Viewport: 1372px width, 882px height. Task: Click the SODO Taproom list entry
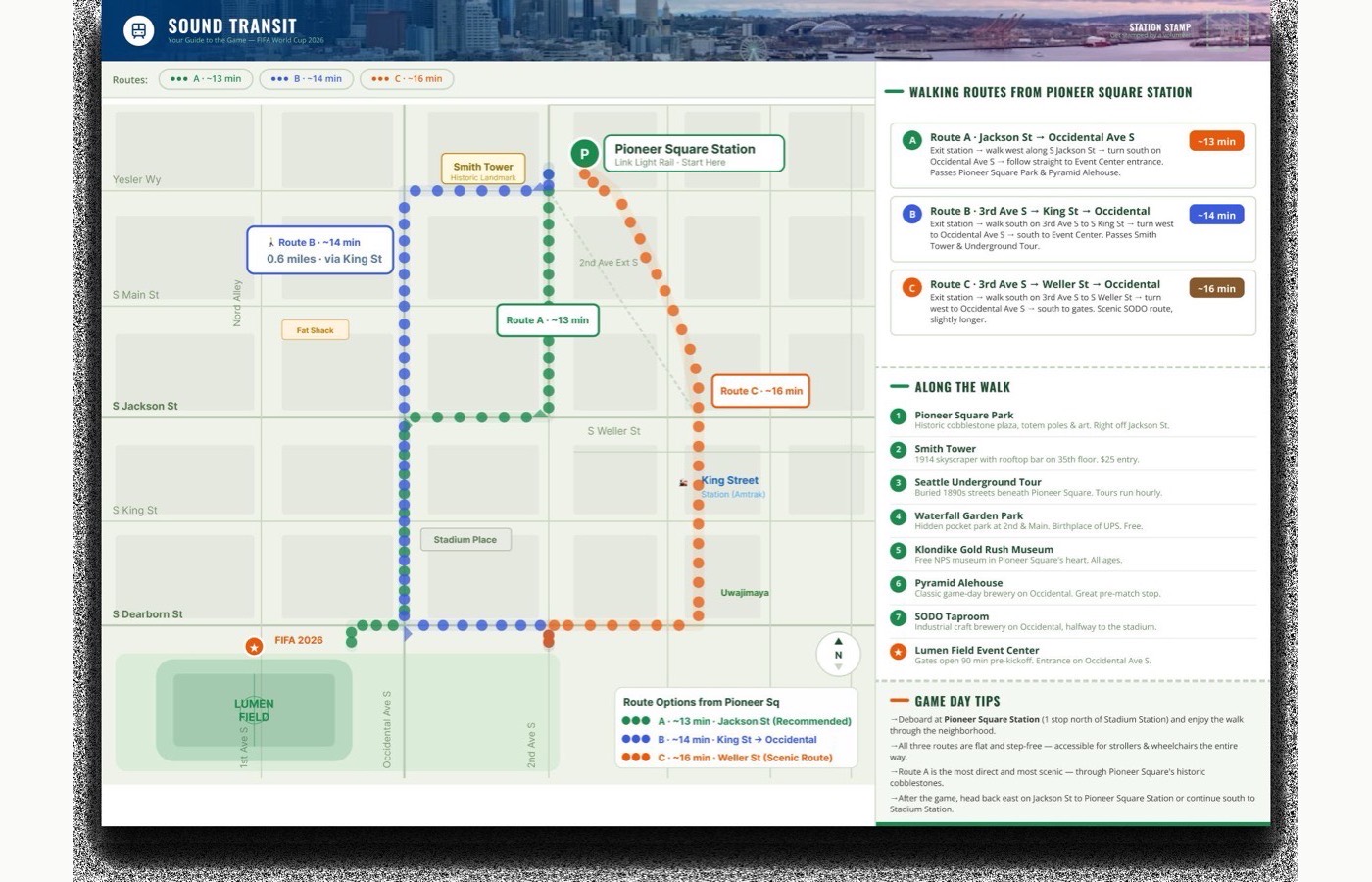pos(1073,621)
